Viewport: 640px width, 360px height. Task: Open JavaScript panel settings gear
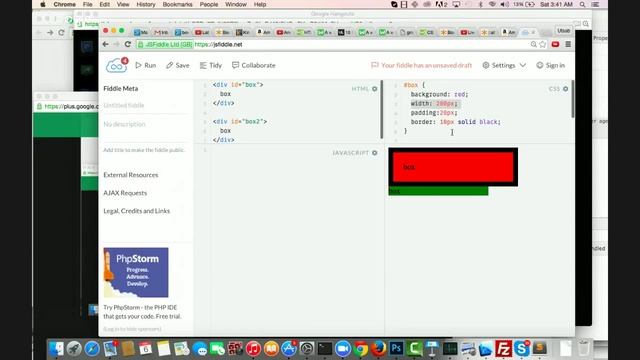coord(375,153)
